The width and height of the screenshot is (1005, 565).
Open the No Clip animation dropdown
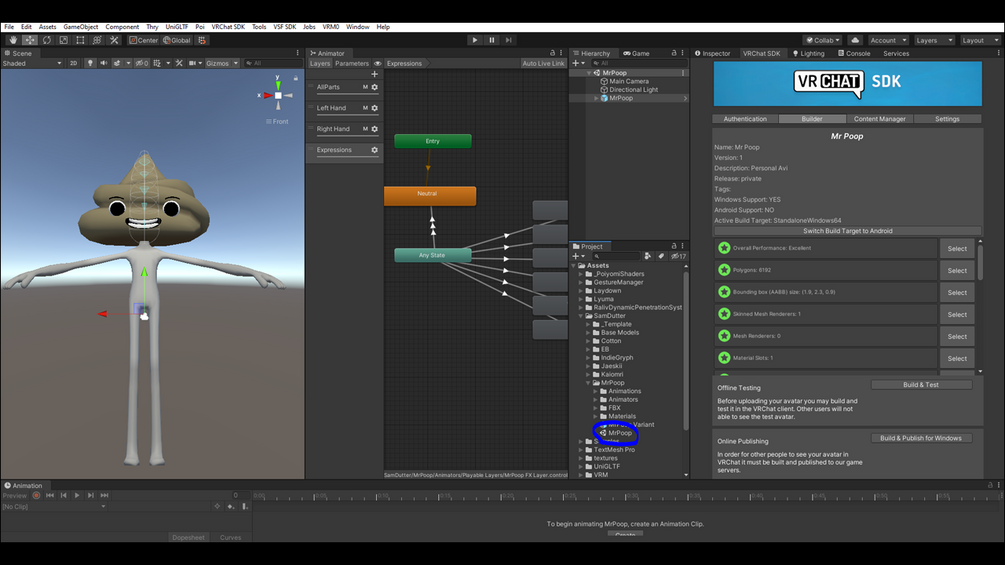(x=54, y=507)
